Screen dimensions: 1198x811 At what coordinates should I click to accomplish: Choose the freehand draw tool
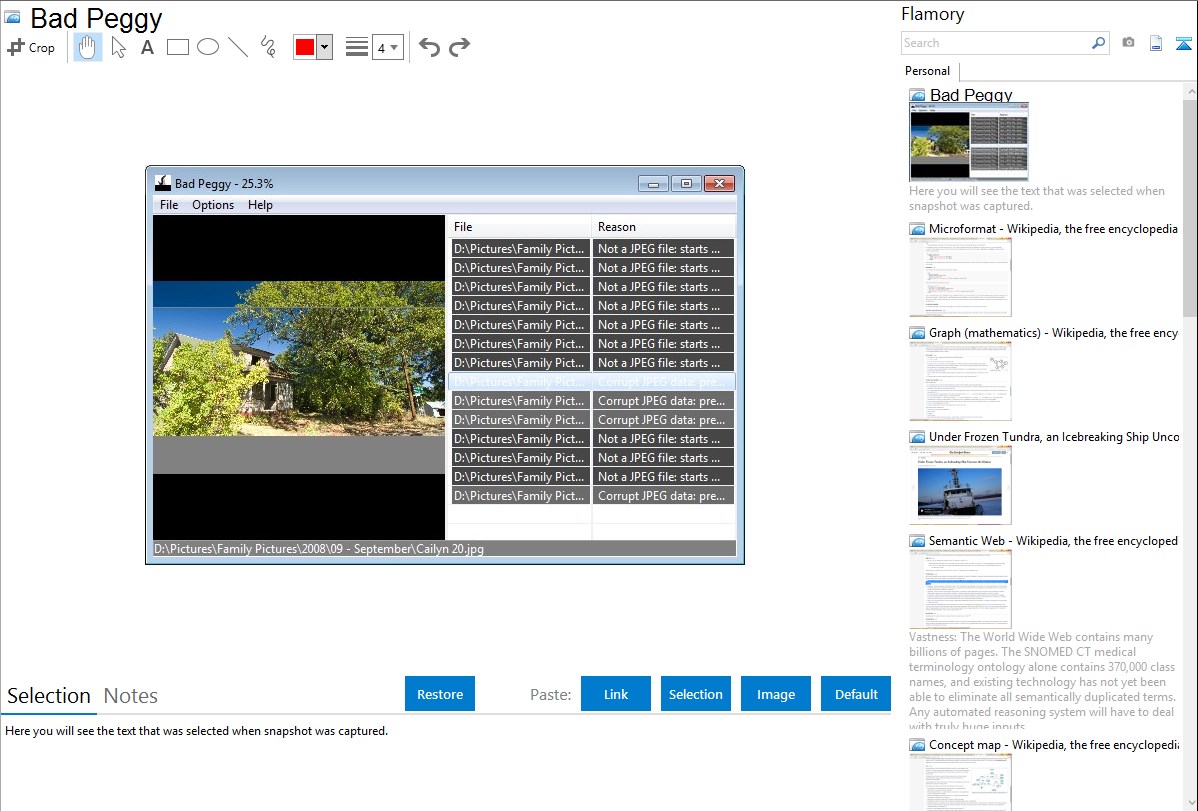coord(268,47)
